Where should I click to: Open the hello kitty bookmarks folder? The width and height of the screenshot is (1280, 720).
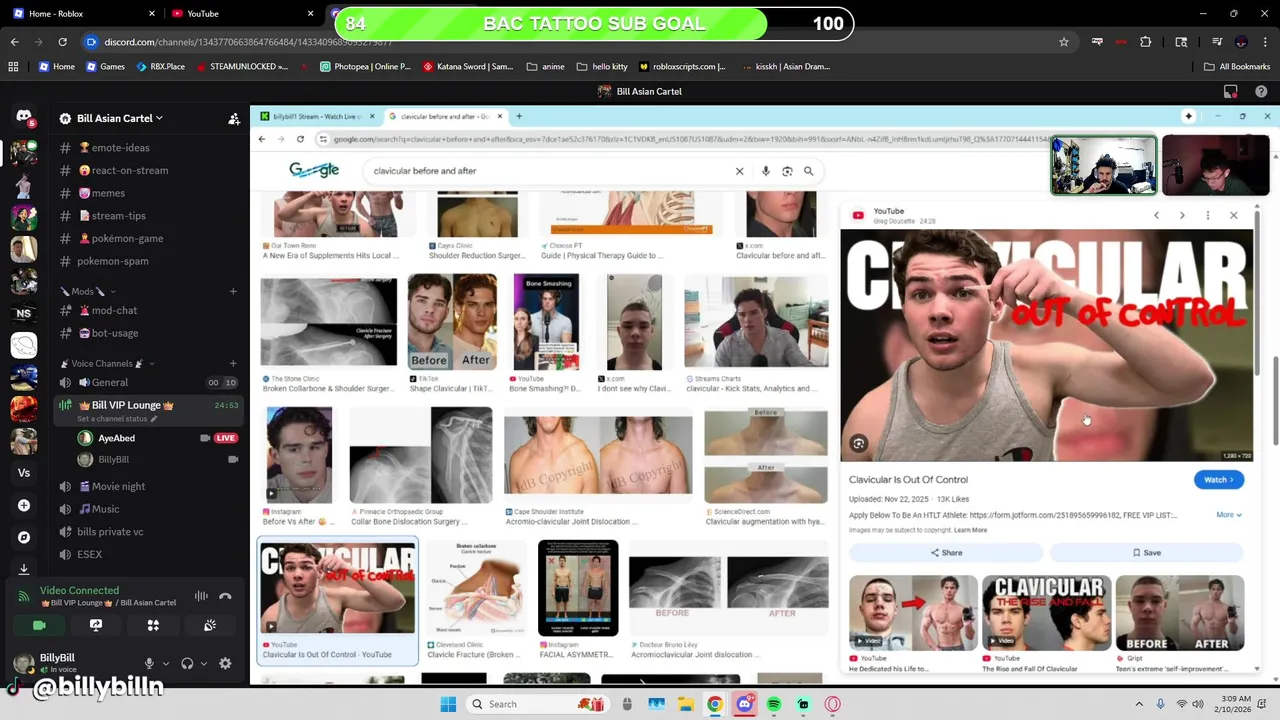click(602, 67)
